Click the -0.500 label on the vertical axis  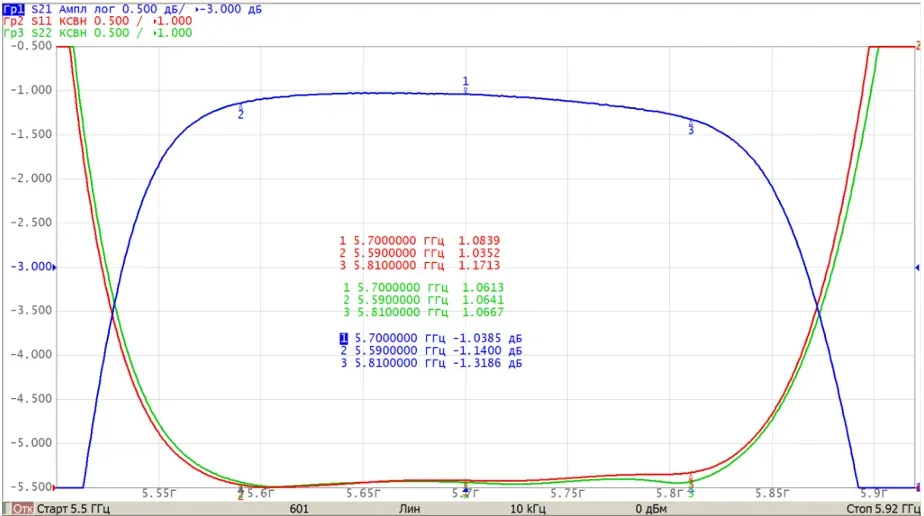point(31,46)
